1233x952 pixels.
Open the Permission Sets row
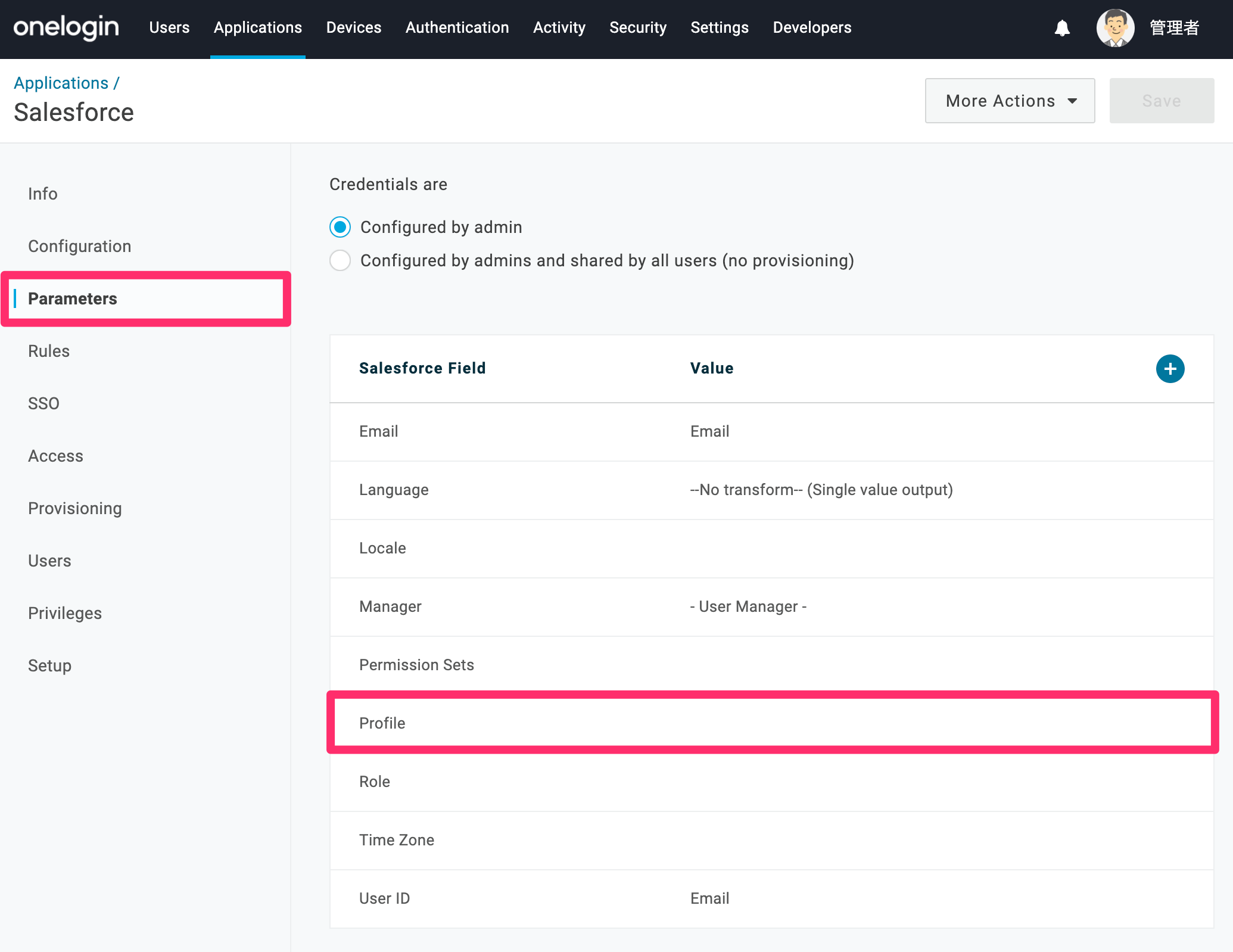point(772,665)
